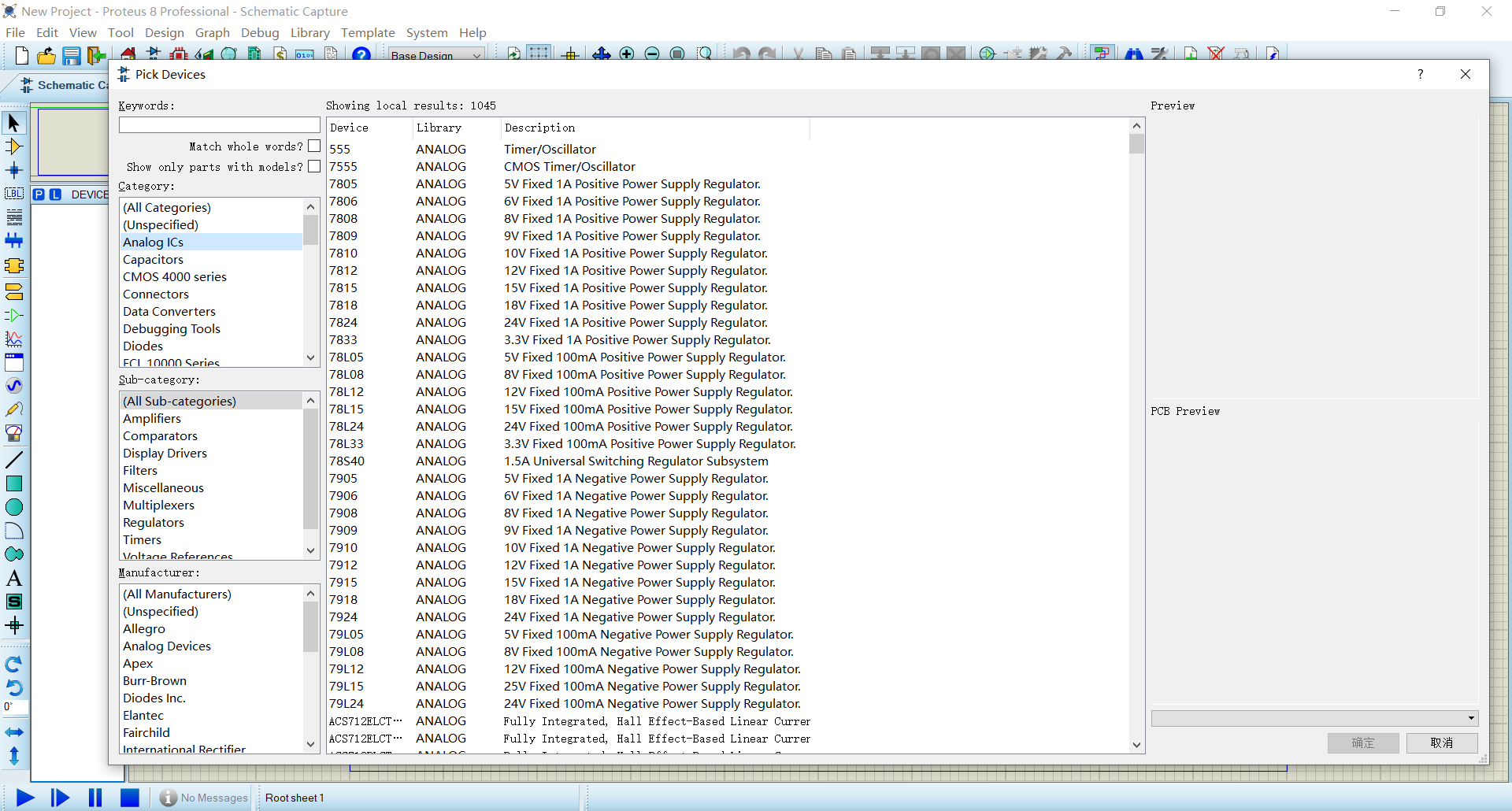1512x811 pixels.
Task: Click the L library-manager button
Action: pyautogui.click(x=55, y=194)
